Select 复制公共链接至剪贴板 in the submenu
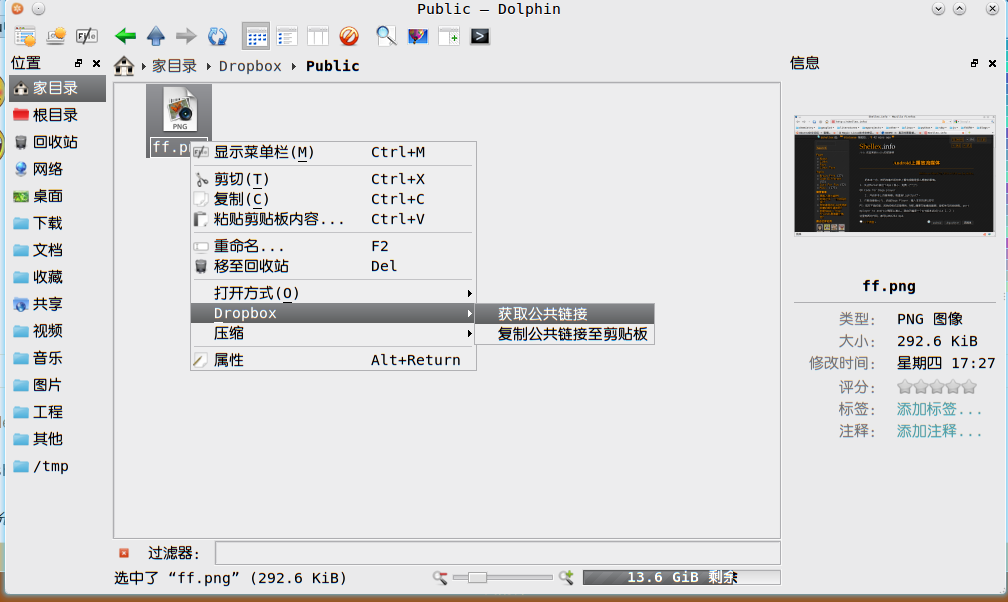1008x602 pixels. [x=564, y=334]
